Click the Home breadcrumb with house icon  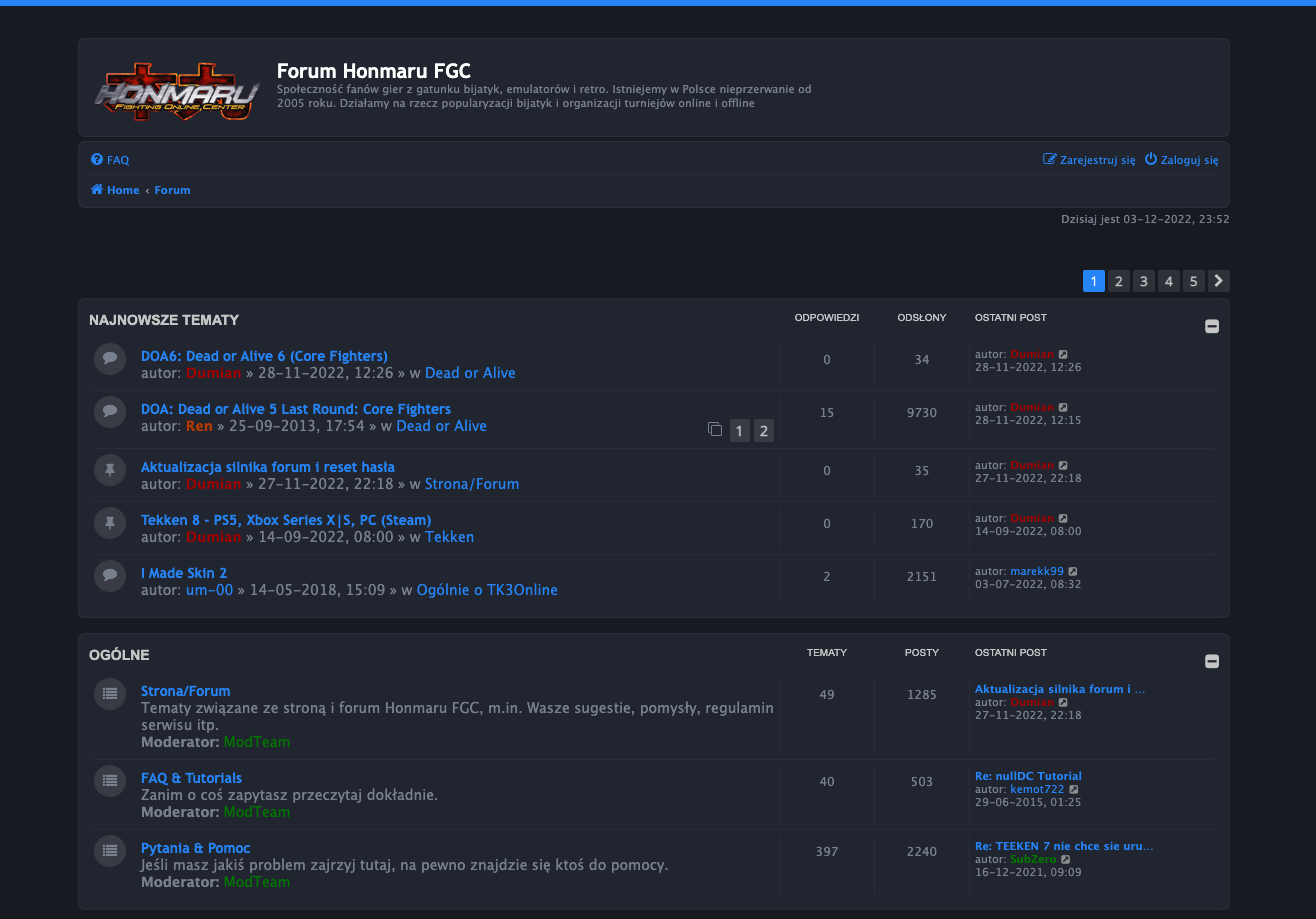pyautogui.click(x=115, y=190)
